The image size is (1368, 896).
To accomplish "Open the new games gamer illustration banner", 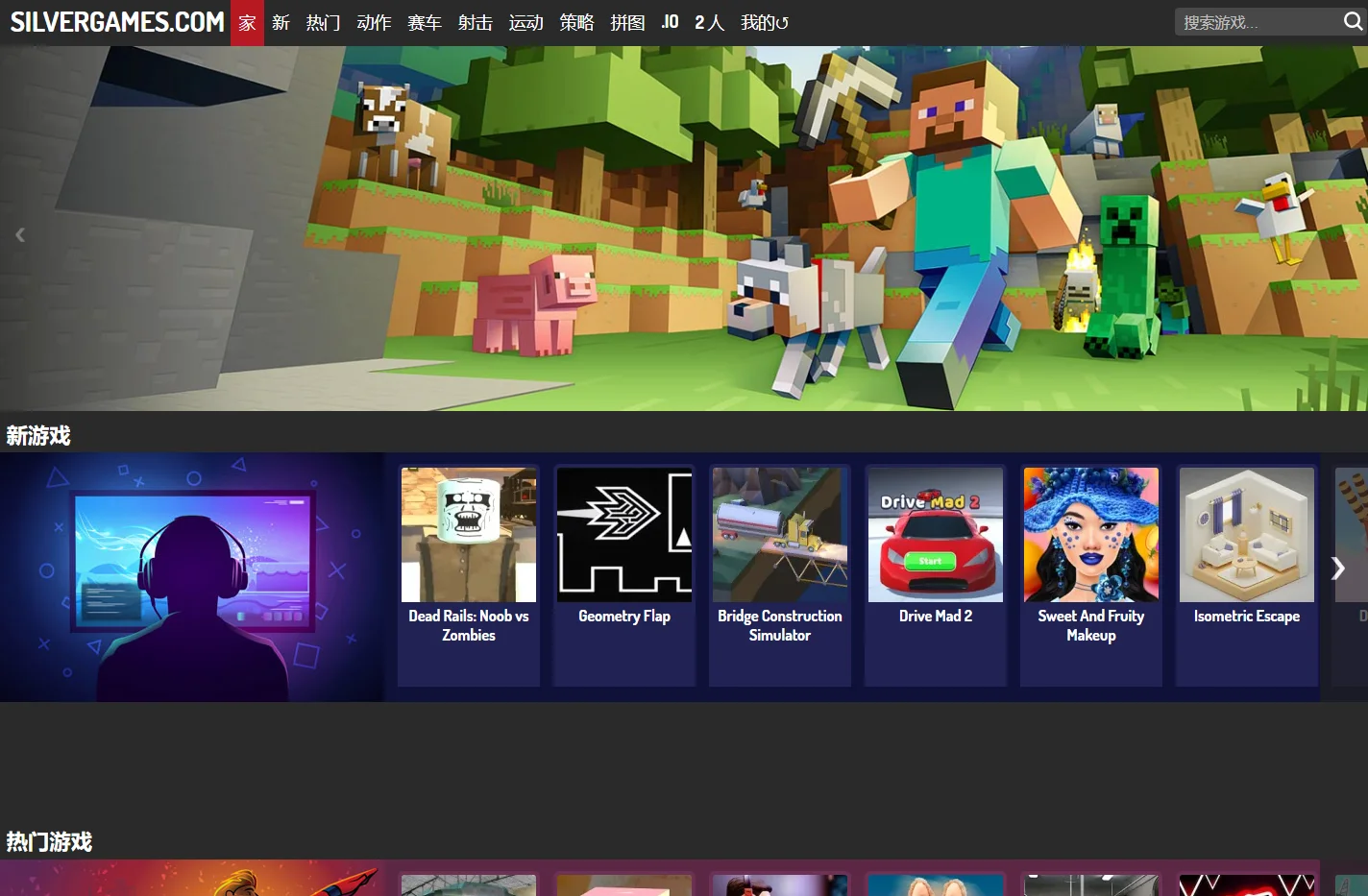I will click(x=192, y=577).
